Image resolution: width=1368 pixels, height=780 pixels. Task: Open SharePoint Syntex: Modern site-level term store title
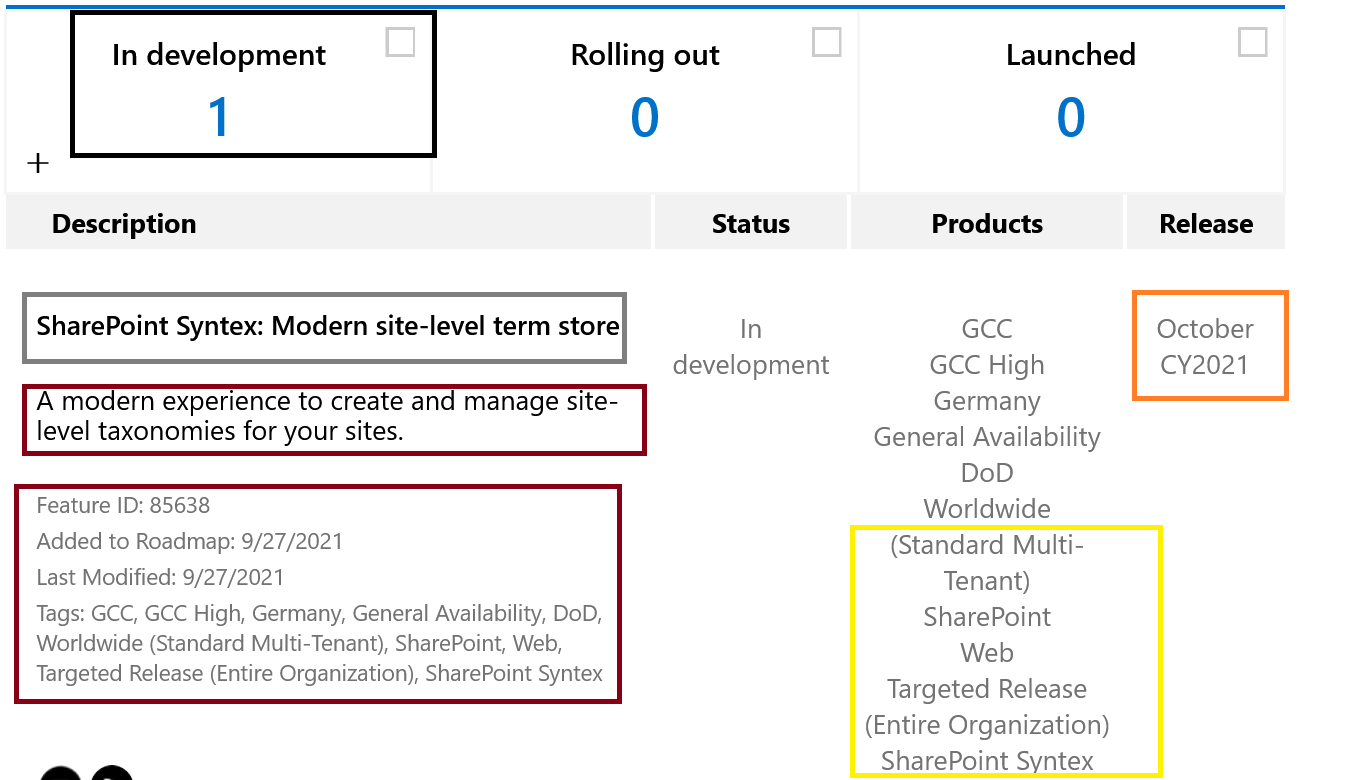point(328,326)
